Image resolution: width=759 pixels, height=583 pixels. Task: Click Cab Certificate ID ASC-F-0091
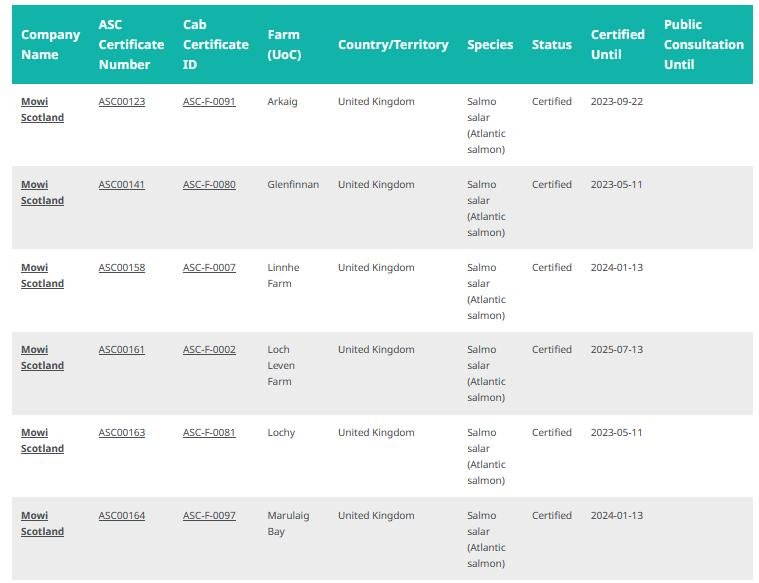209,101
